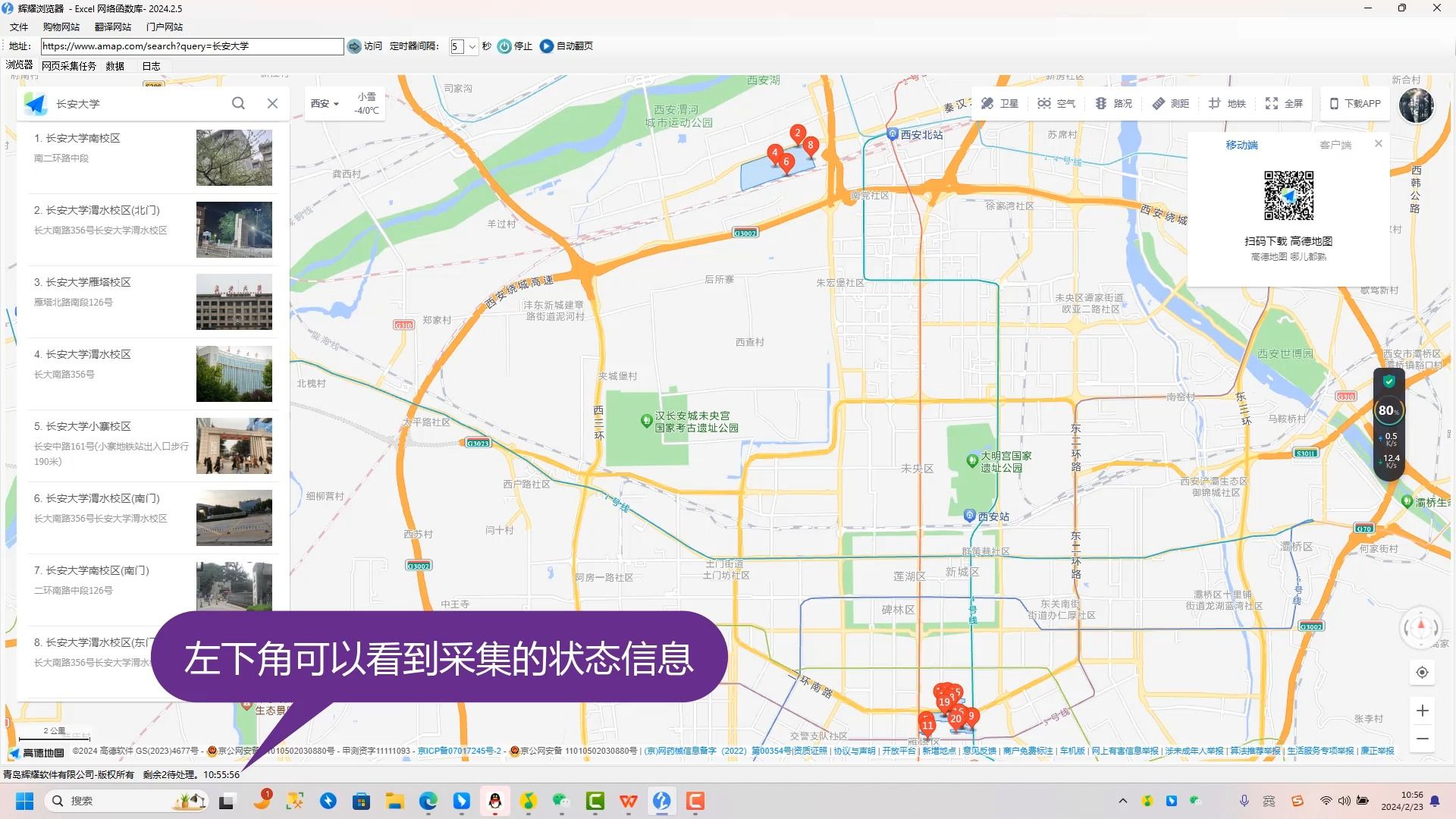Open WPS Office from the taskbar
The height and width of the screenshot is (819, 1456).
point(628,801)
